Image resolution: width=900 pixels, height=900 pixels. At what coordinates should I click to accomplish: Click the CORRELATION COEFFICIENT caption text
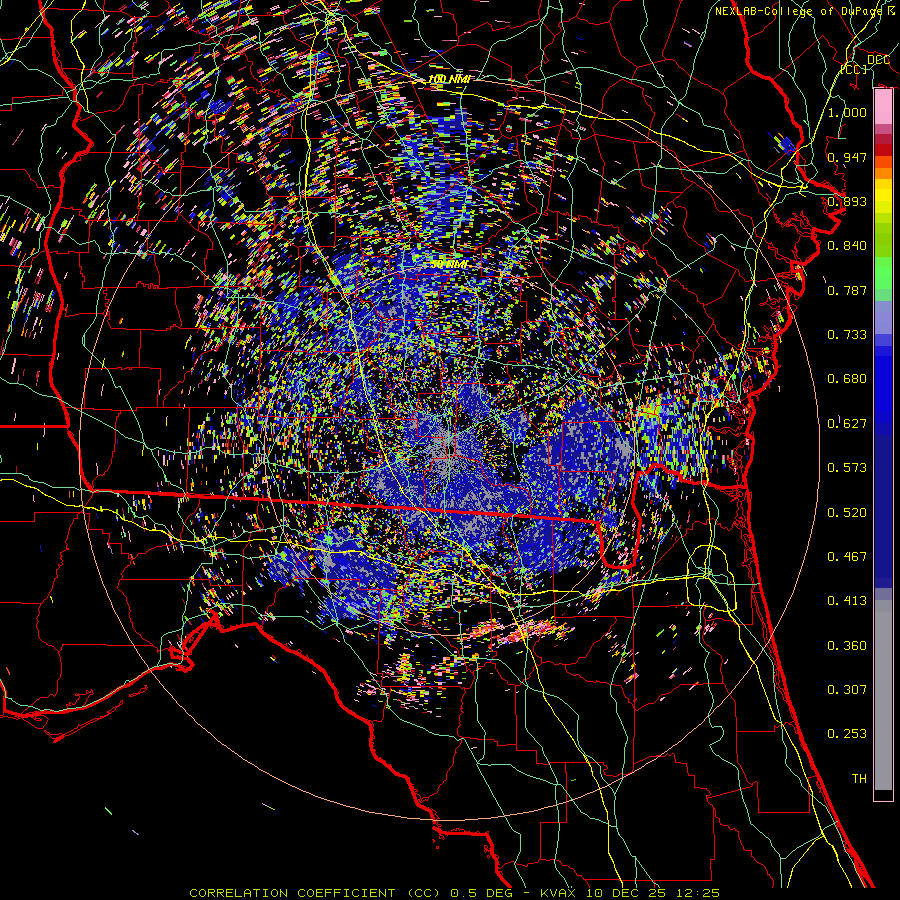tap(293, 893)
